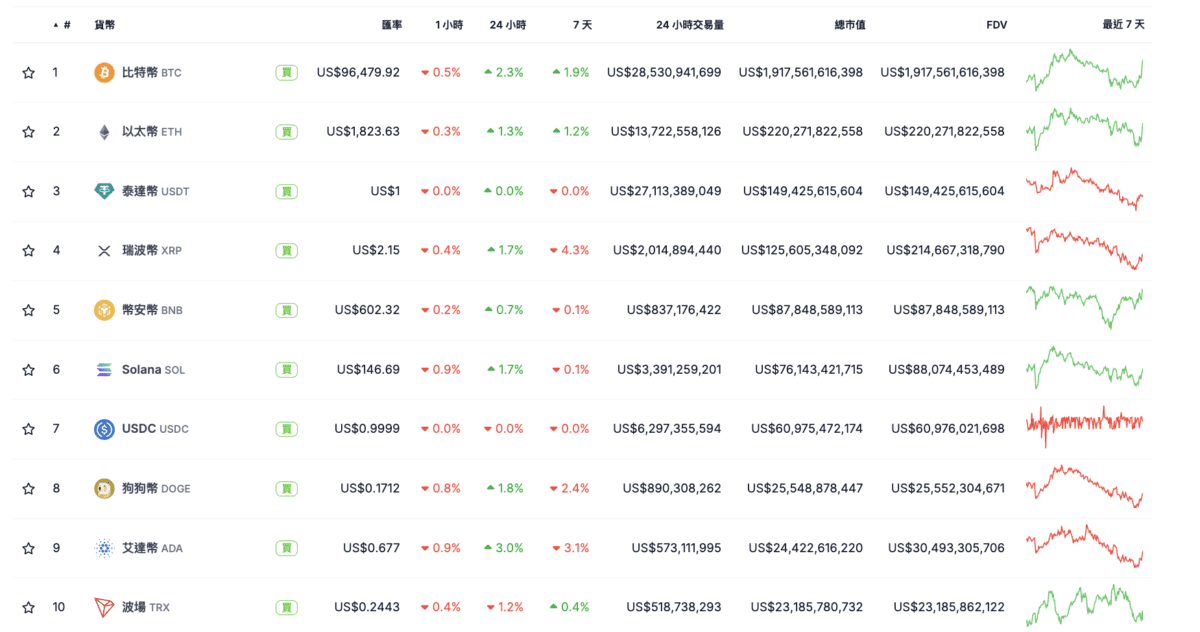The image size is (1200, 632).
Task: Click the buy button for DOGE
Action: pos(287,488)
